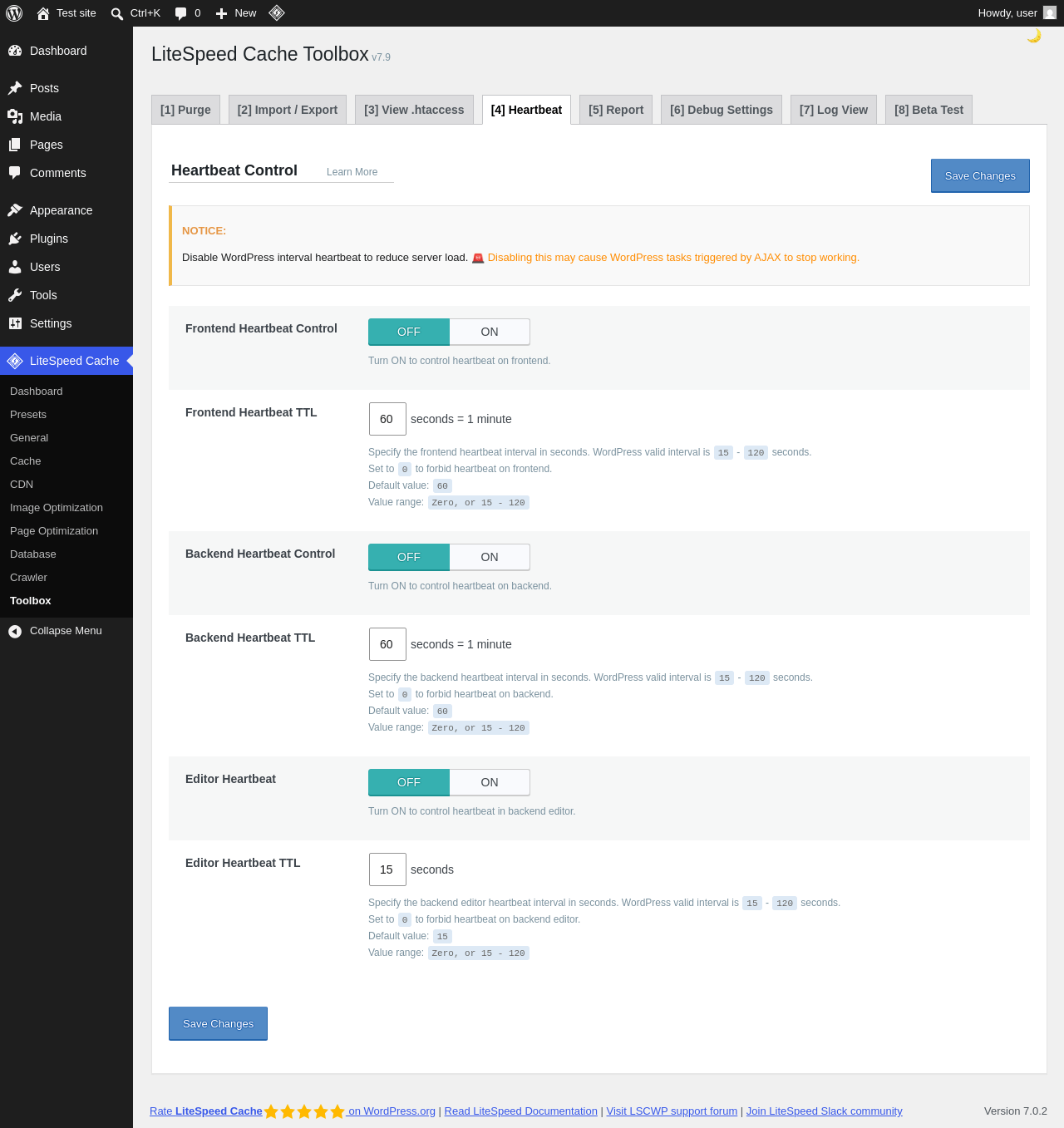Visit LSCWP support forum link

[672, 1111]
